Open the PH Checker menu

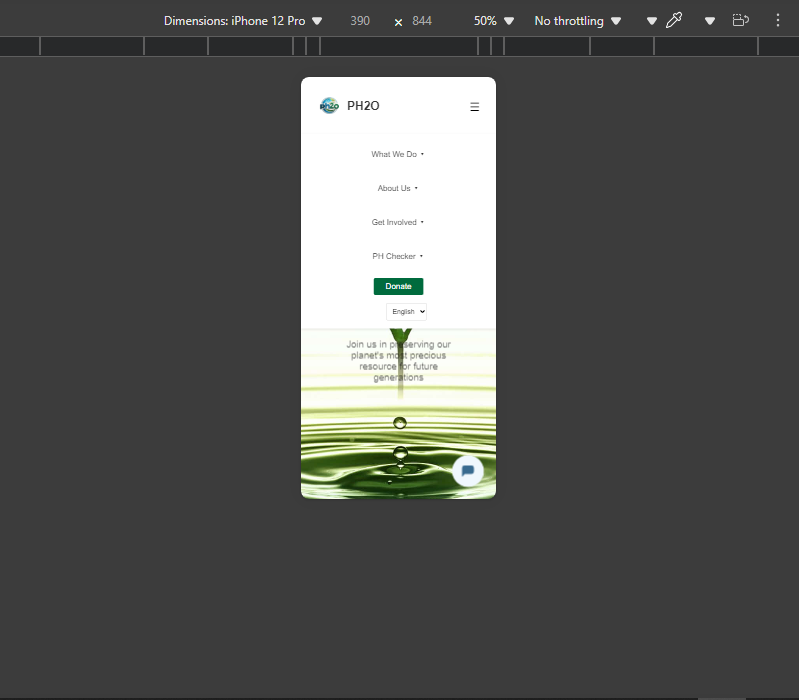pyautogui.click(x=397, y=256)
